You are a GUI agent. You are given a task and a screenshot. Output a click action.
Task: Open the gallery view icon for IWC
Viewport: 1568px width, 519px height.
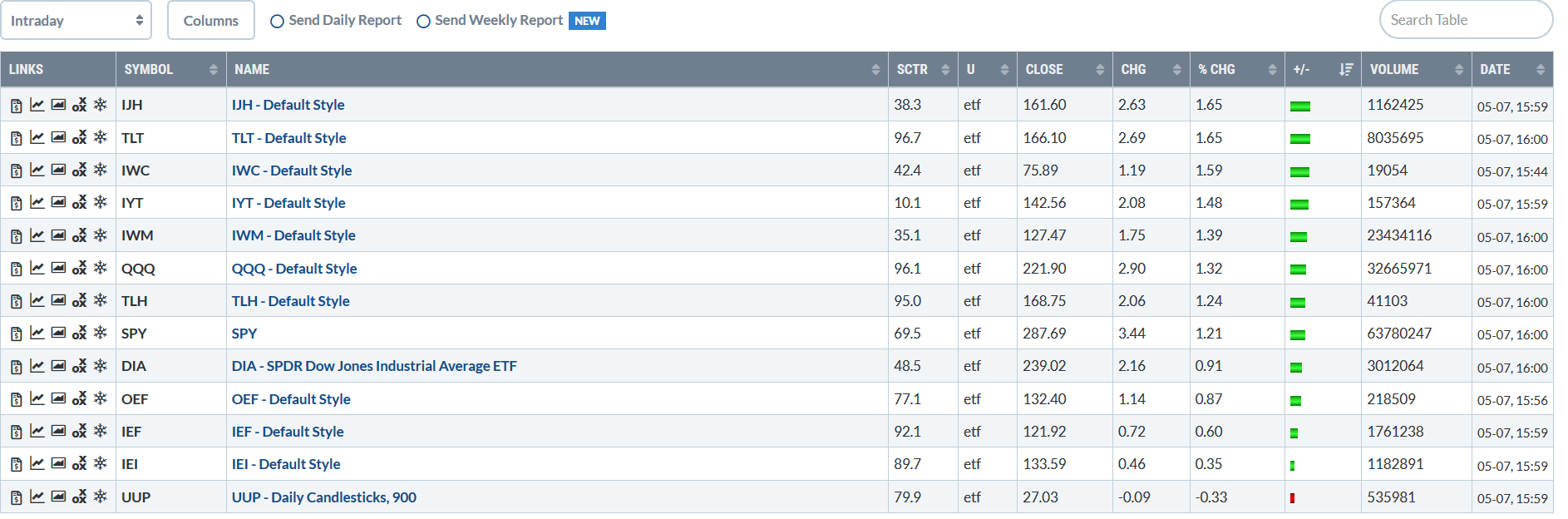pos(58,170)
